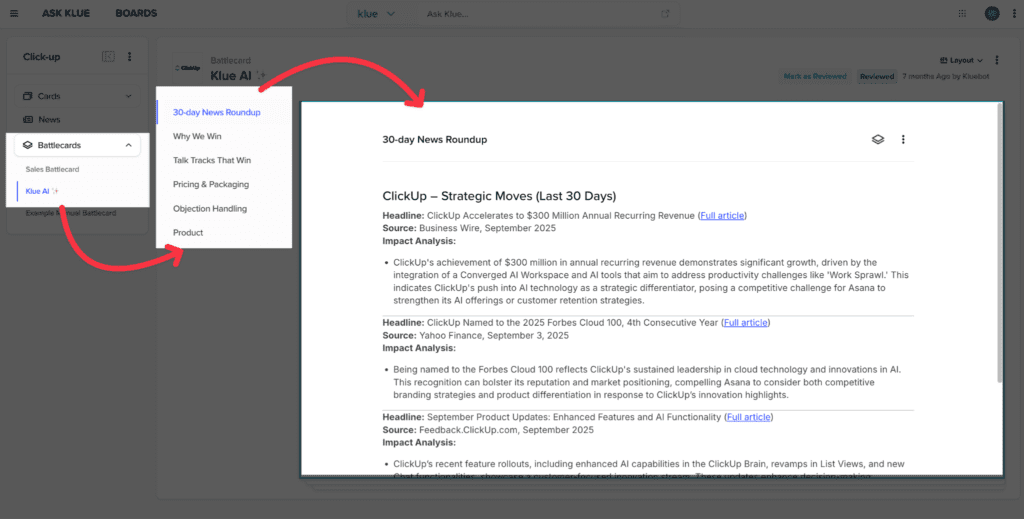The width and height of the screenshot is (1024, 519).
Task: Click the Reviewed status button
Action: point(876,76)
